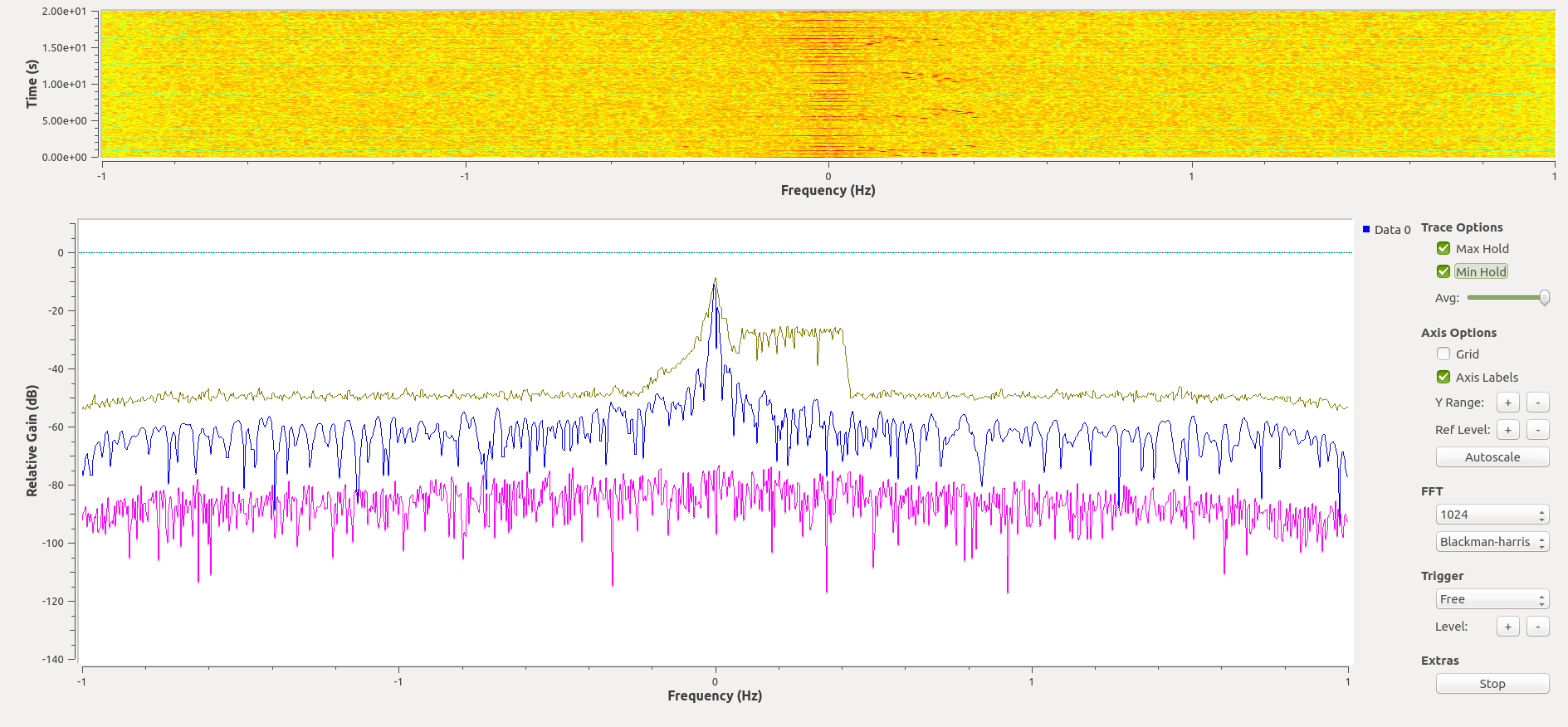The image size is (1568, 727).
Task: Open the FFT size 1024 dropdown
Action: tap(1492, 515)
